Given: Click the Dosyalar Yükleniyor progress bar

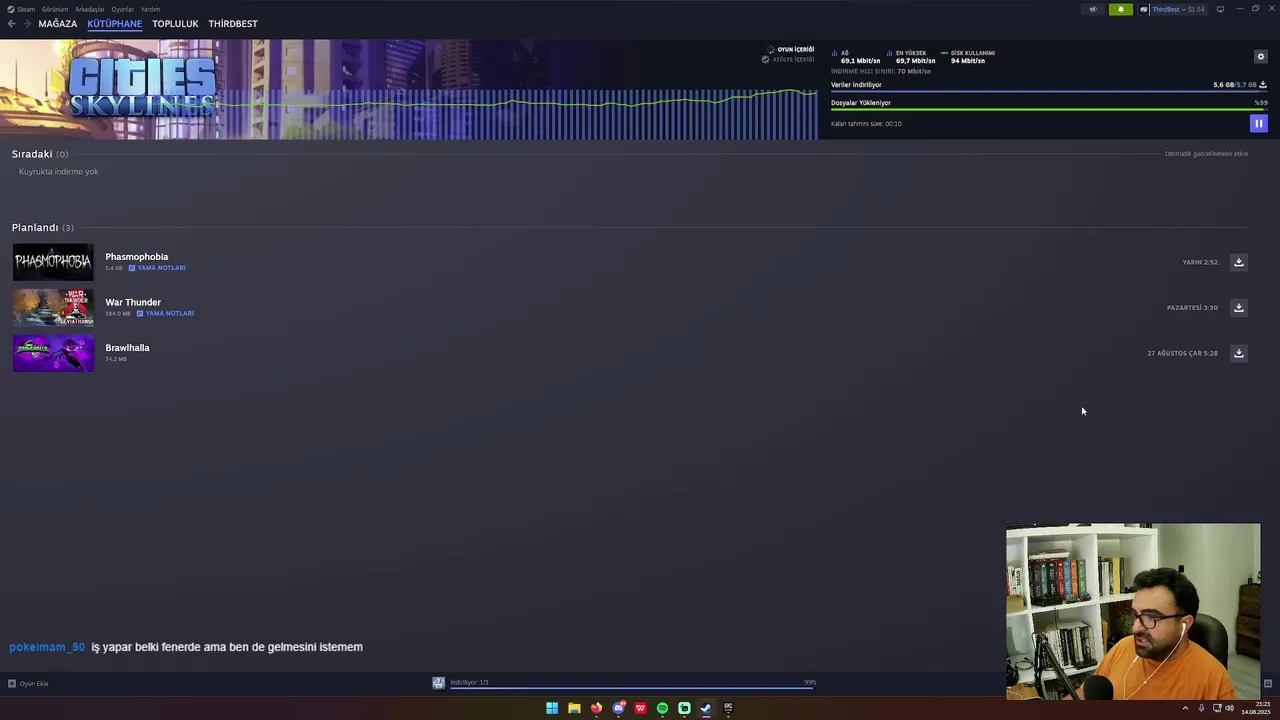Looking at the screenshot, I should (x=1049, y=109).
